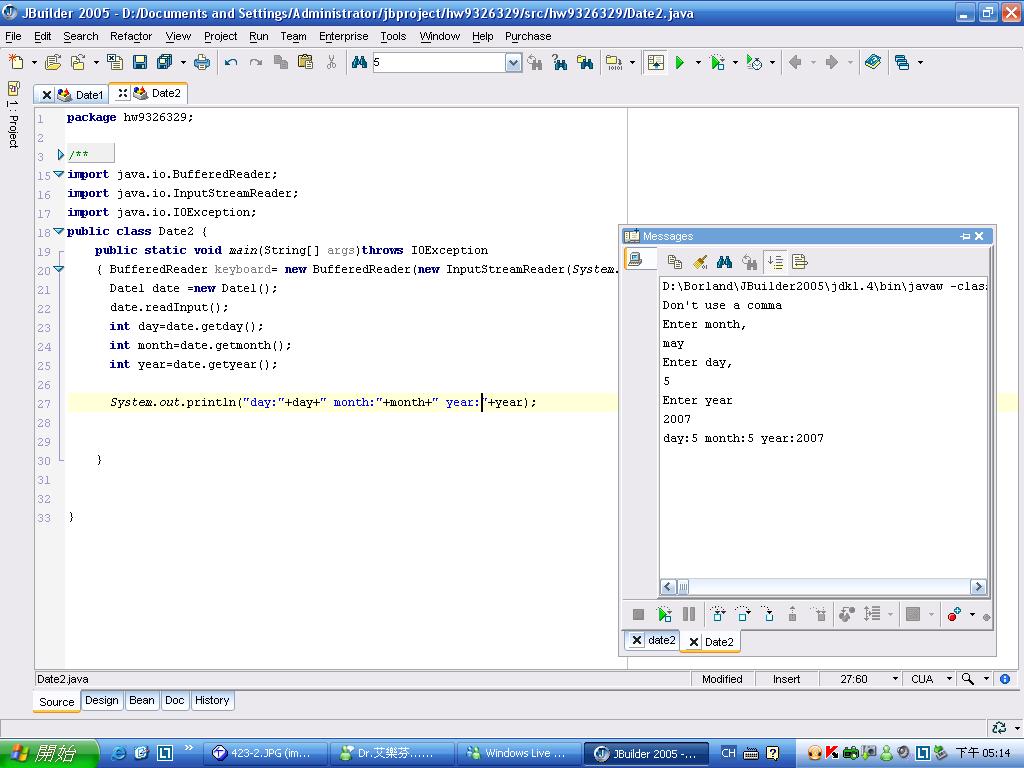Click the Debug Project icon

718,62
